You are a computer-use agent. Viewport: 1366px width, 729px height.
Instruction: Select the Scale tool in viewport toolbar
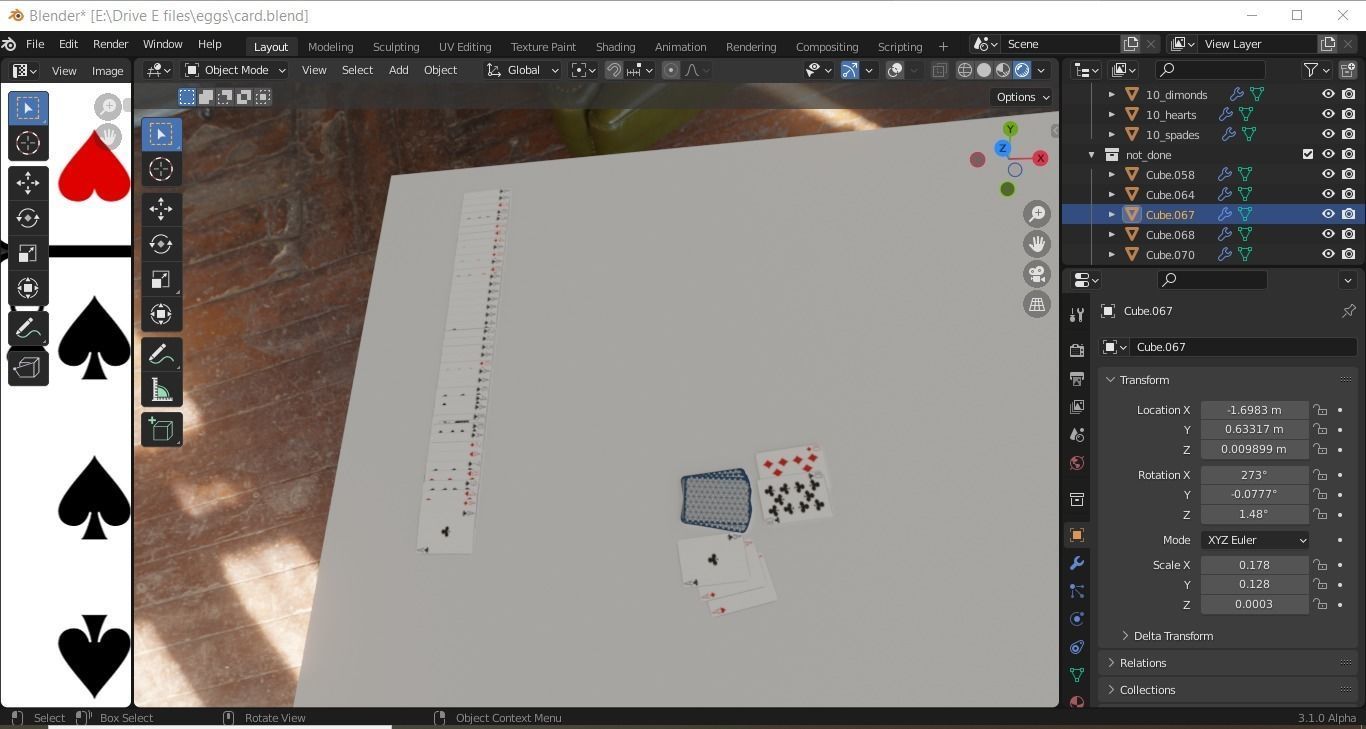tap(161, 279)
